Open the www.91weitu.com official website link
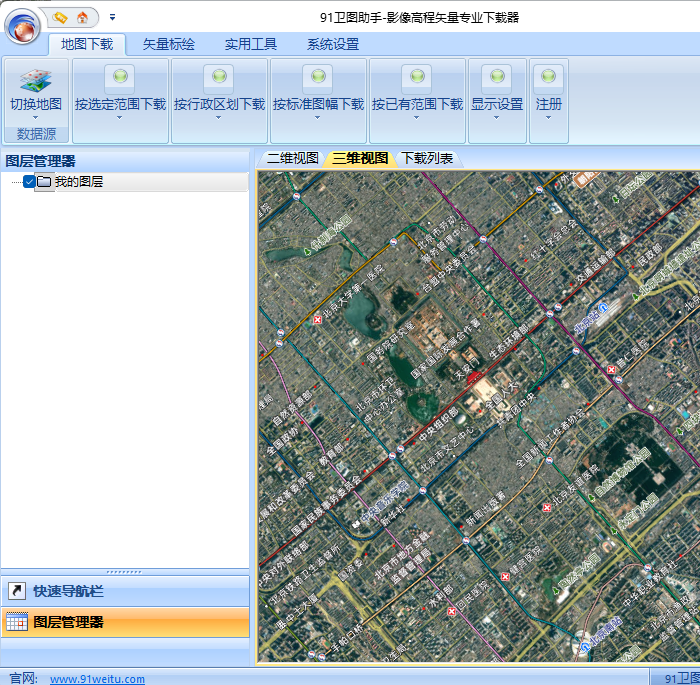Image resolution: width=700 pixels, height=685 pixels. [x=97, y=679]
